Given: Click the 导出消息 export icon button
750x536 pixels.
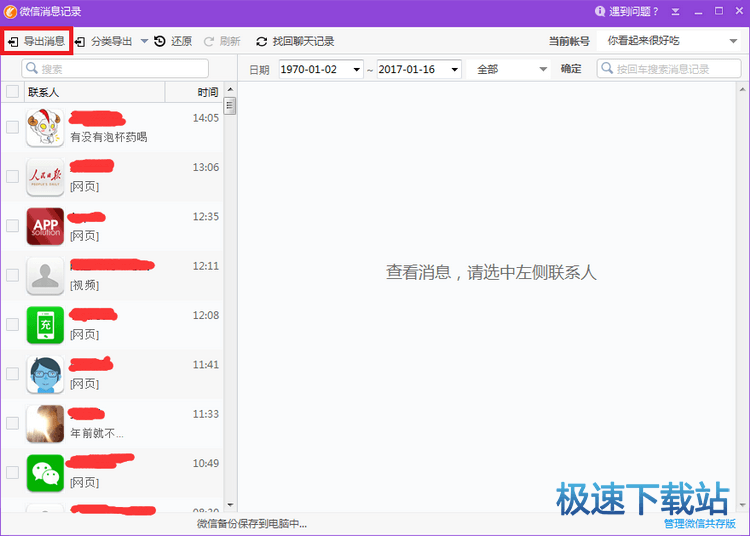Looking at the screenshot, I should (x=13, y=41).
